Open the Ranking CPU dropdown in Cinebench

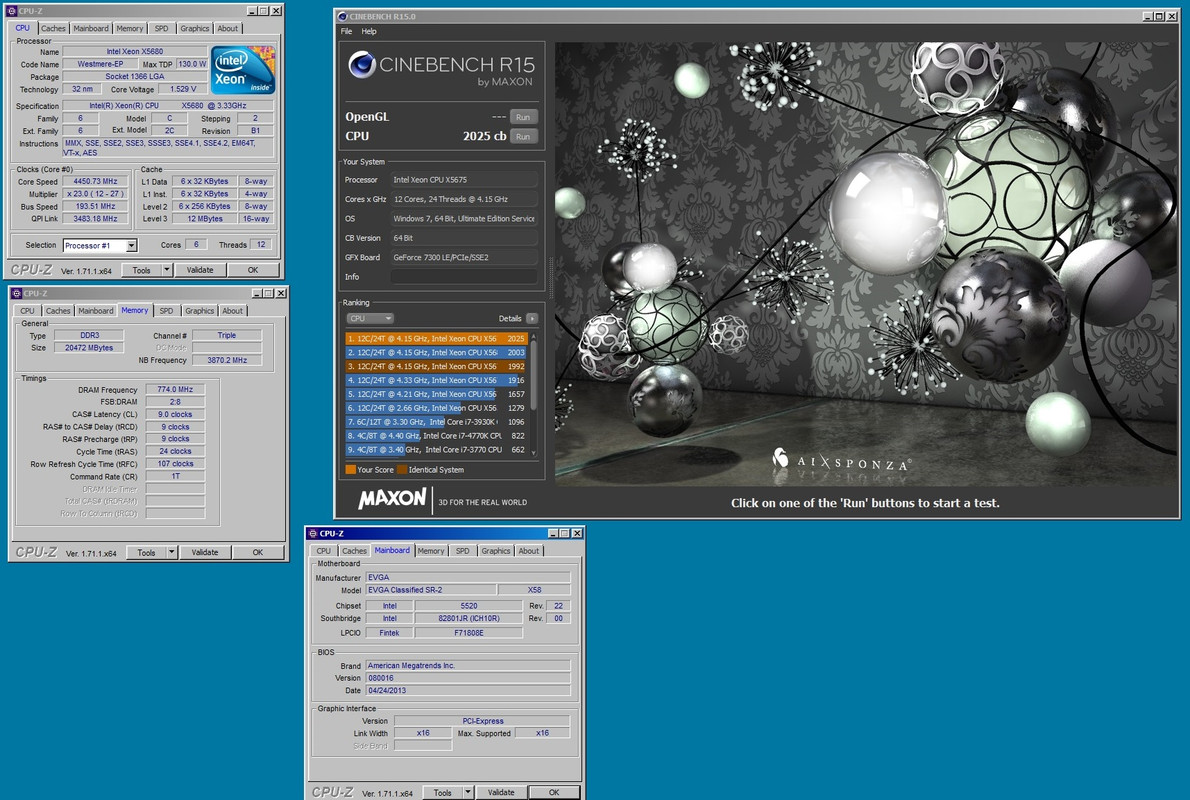[x=370, y=318]
